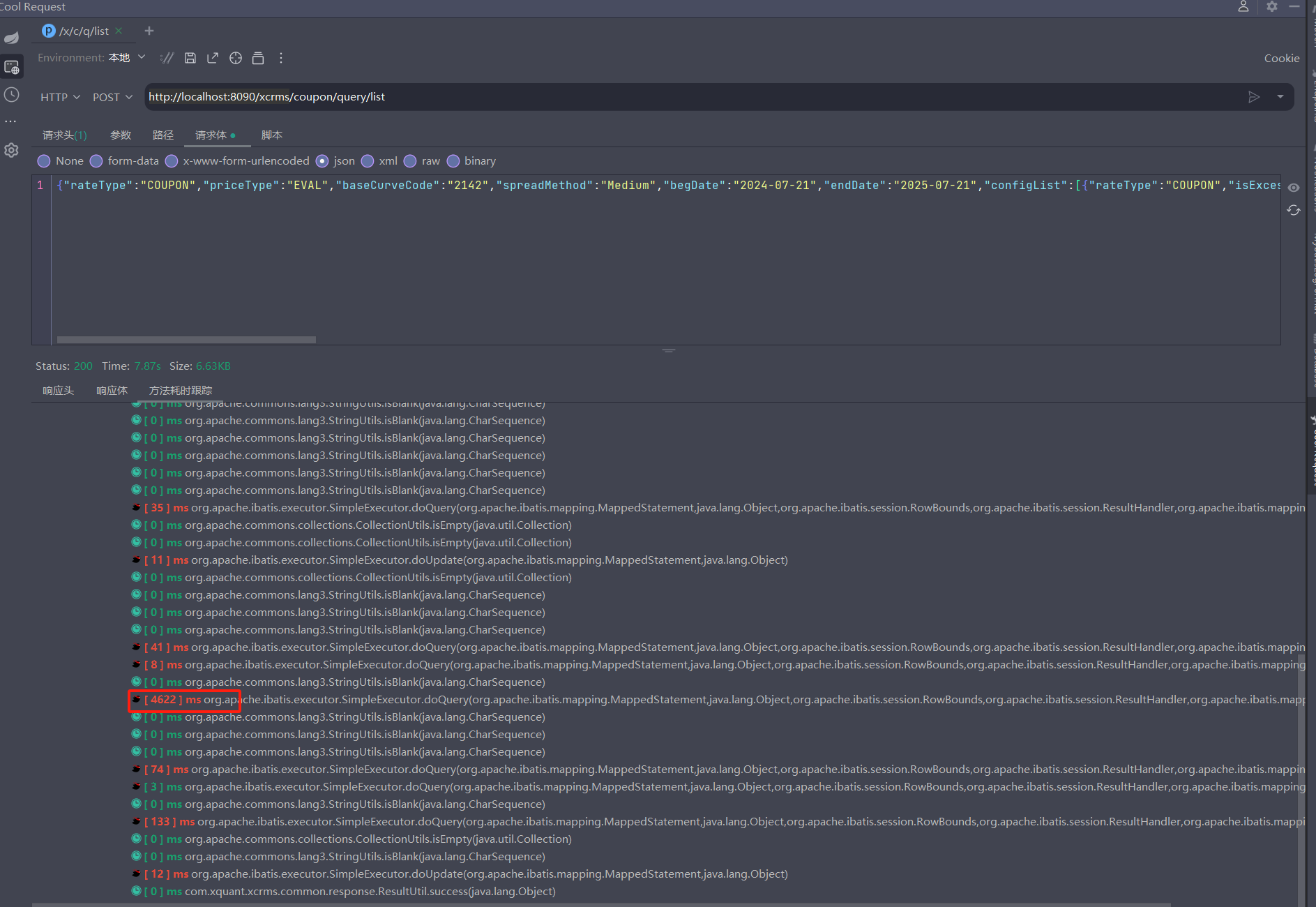Expand the HTTP protocol dropdown
The width and height of the screenshot is (1316, 907).
pos(60,97)
